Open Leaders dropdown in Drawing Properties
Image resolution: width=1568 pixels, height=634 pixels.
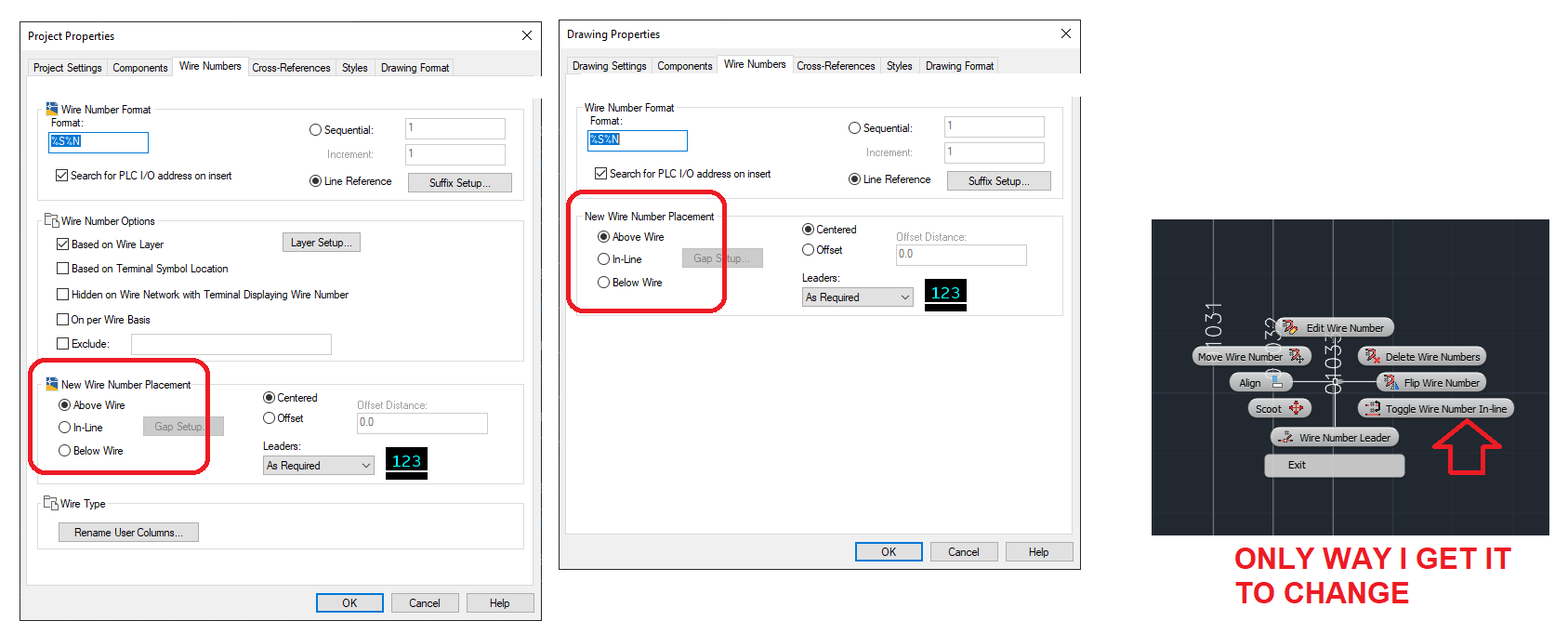click(858, 297)
